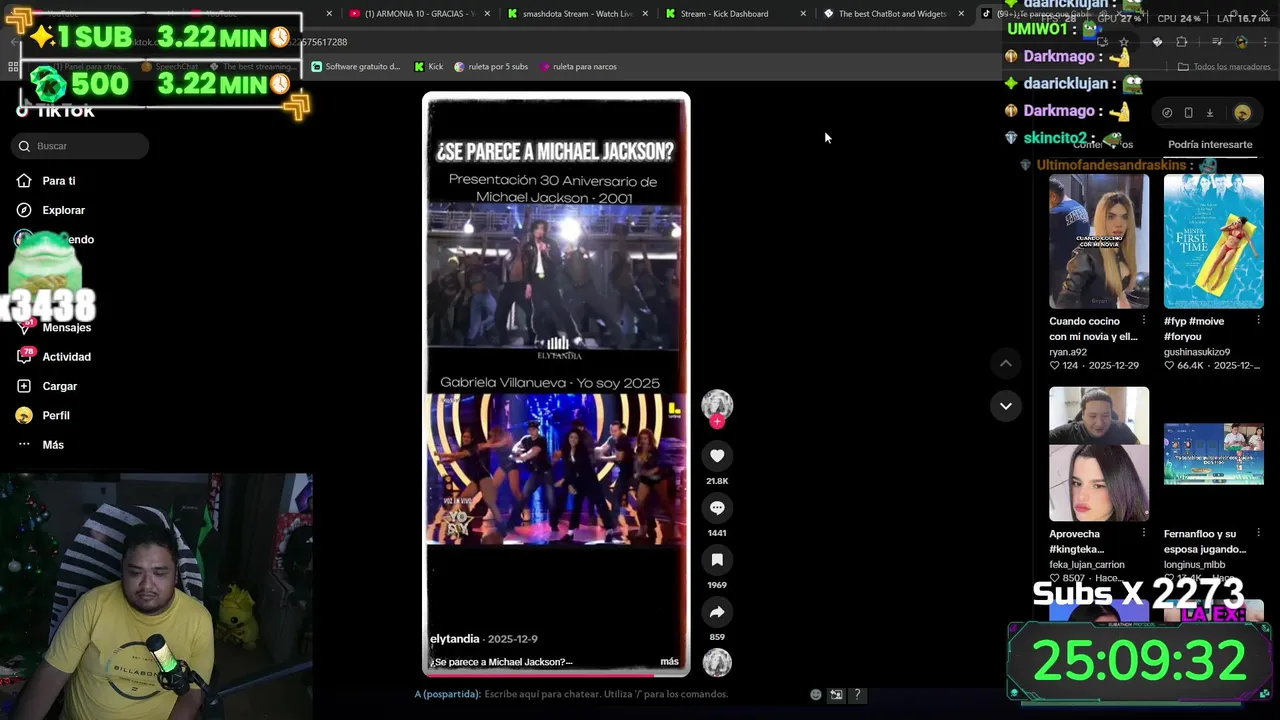Open the author avatar above like button

pyautogui.click(x=717, y=404)
